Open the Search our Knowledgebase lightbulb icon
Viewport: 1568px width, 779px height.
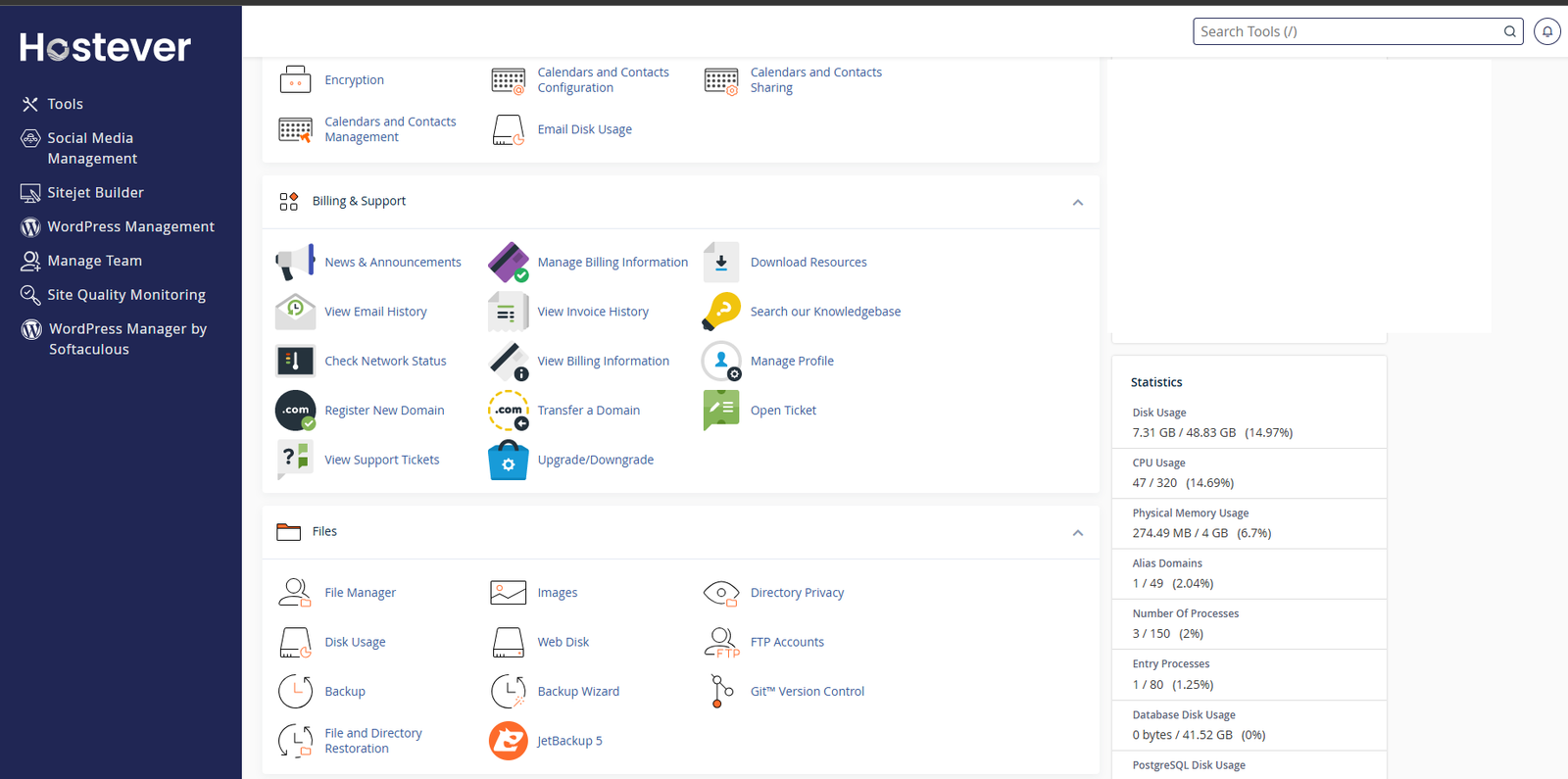(x=721, y=312)
